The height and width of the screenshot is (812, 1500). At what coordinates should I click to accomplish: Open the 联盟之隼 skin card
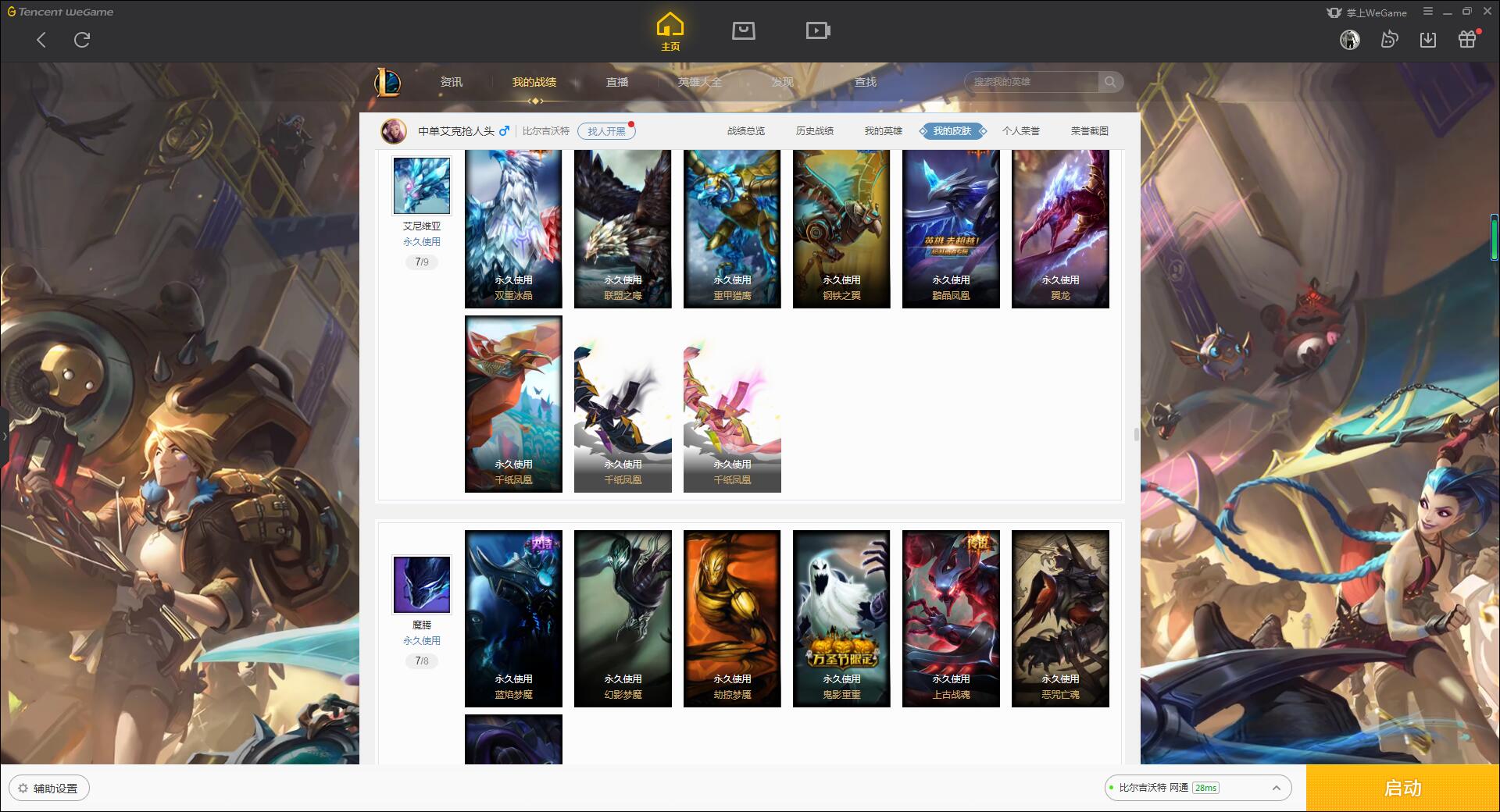(x=623, y=229)
